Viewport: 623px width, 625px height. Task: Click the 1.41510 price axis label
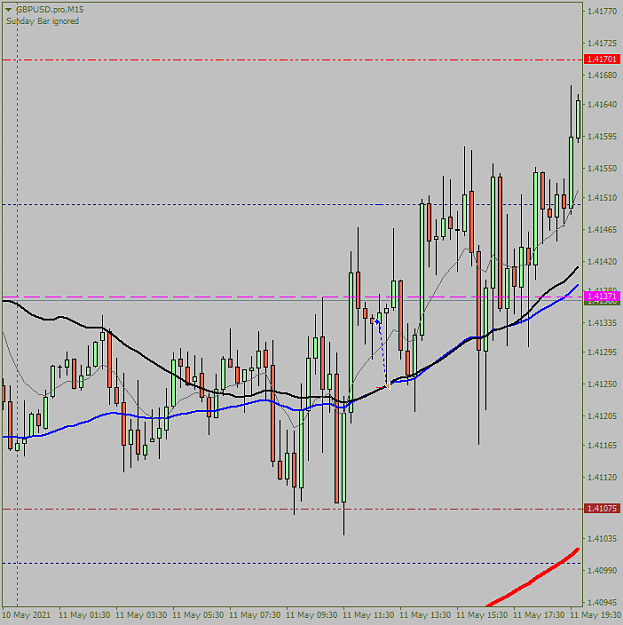tap(602, 198)
